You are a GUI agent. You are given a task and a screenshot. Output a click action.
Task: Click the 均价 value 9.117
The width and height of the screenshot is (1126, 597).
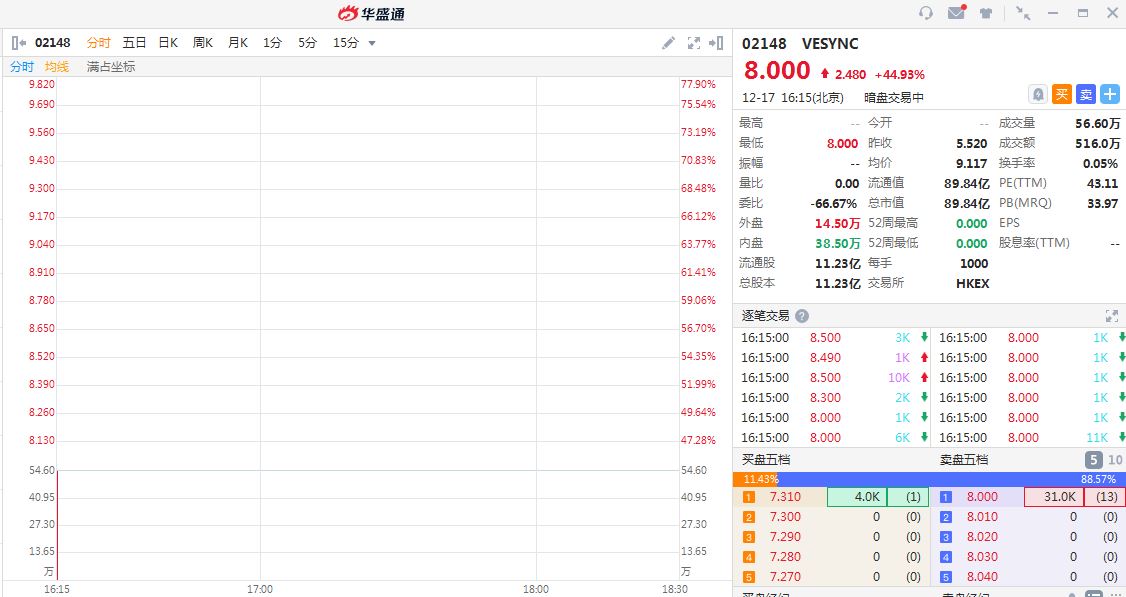pyautogui.click(x=972, y=164)
